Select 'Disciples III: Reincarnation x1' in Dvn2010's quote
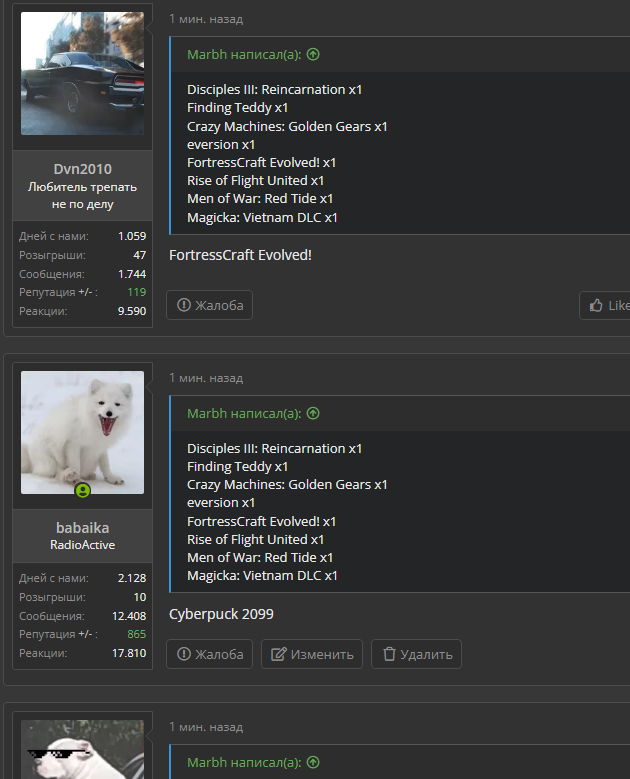The height and width of the screenshot is (779, 630). (x=274, y=89)
